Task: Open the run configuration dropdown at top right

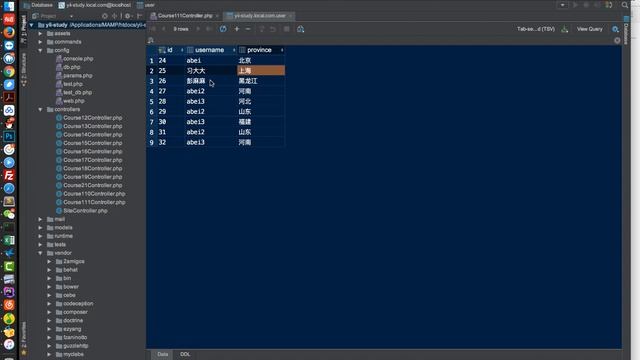Action: click(x=562, y=5)
